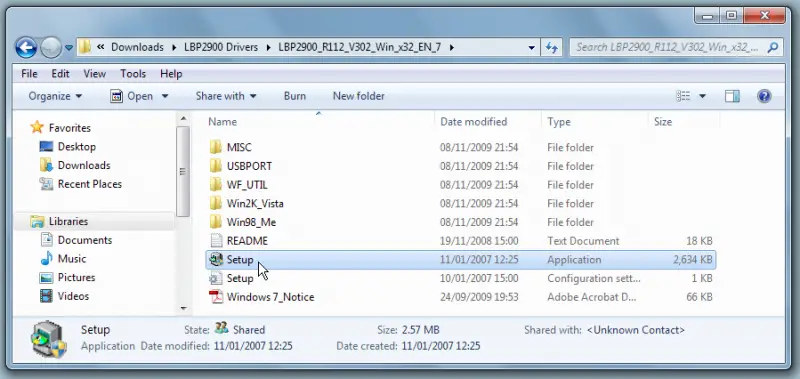Click the 'Text Document' type cell
This screenshot has height=379, width=800.
(x=583, y=241)
